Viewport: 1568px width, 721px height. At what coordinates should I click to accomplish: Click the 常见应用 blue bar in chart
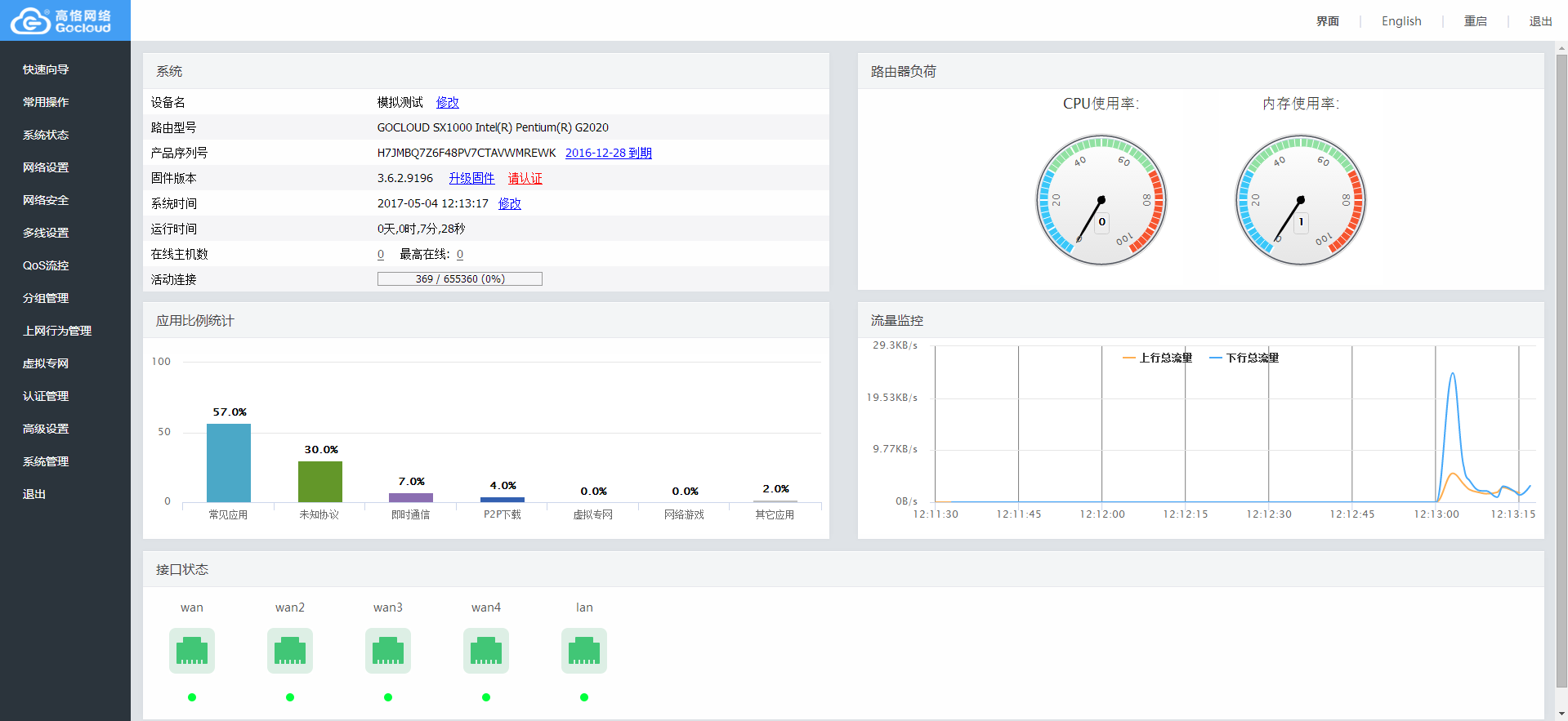[229, 462]
